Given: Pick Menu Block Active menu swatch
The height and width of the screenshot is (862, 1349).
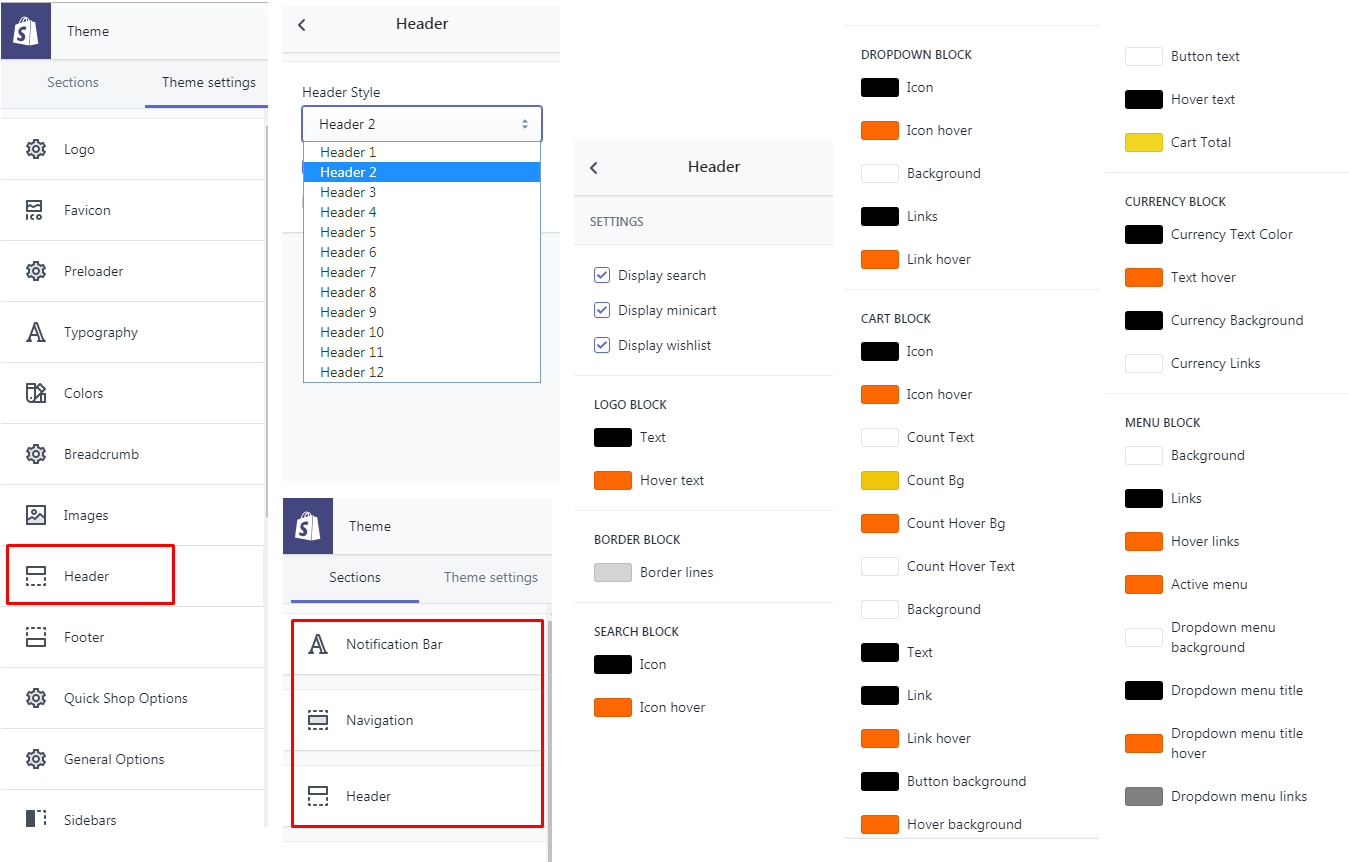Looking at the screenshot, I should (x=1144, y=584).
